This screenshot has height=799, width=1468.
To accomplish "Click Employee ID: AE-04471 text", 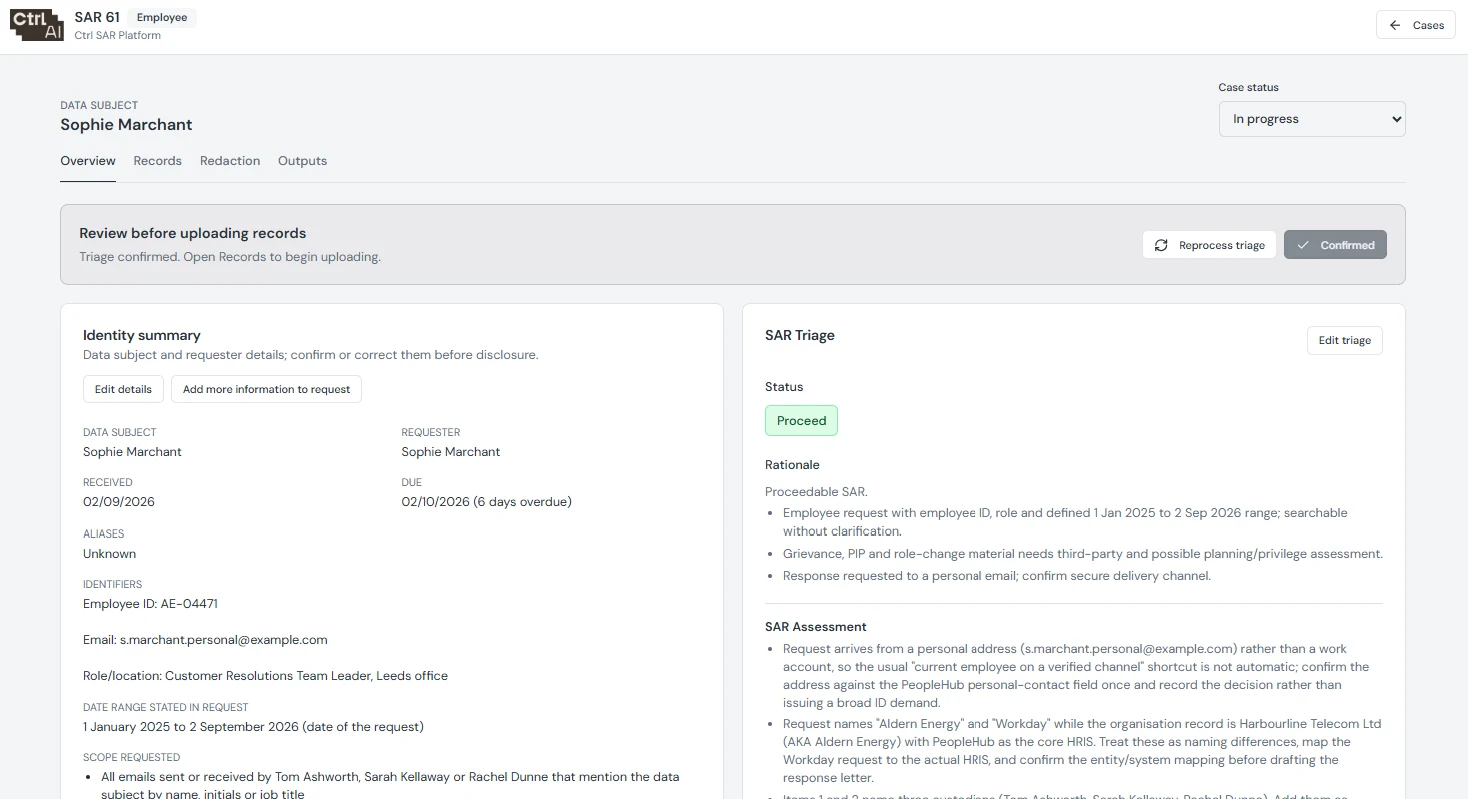I will click(150, 604).
